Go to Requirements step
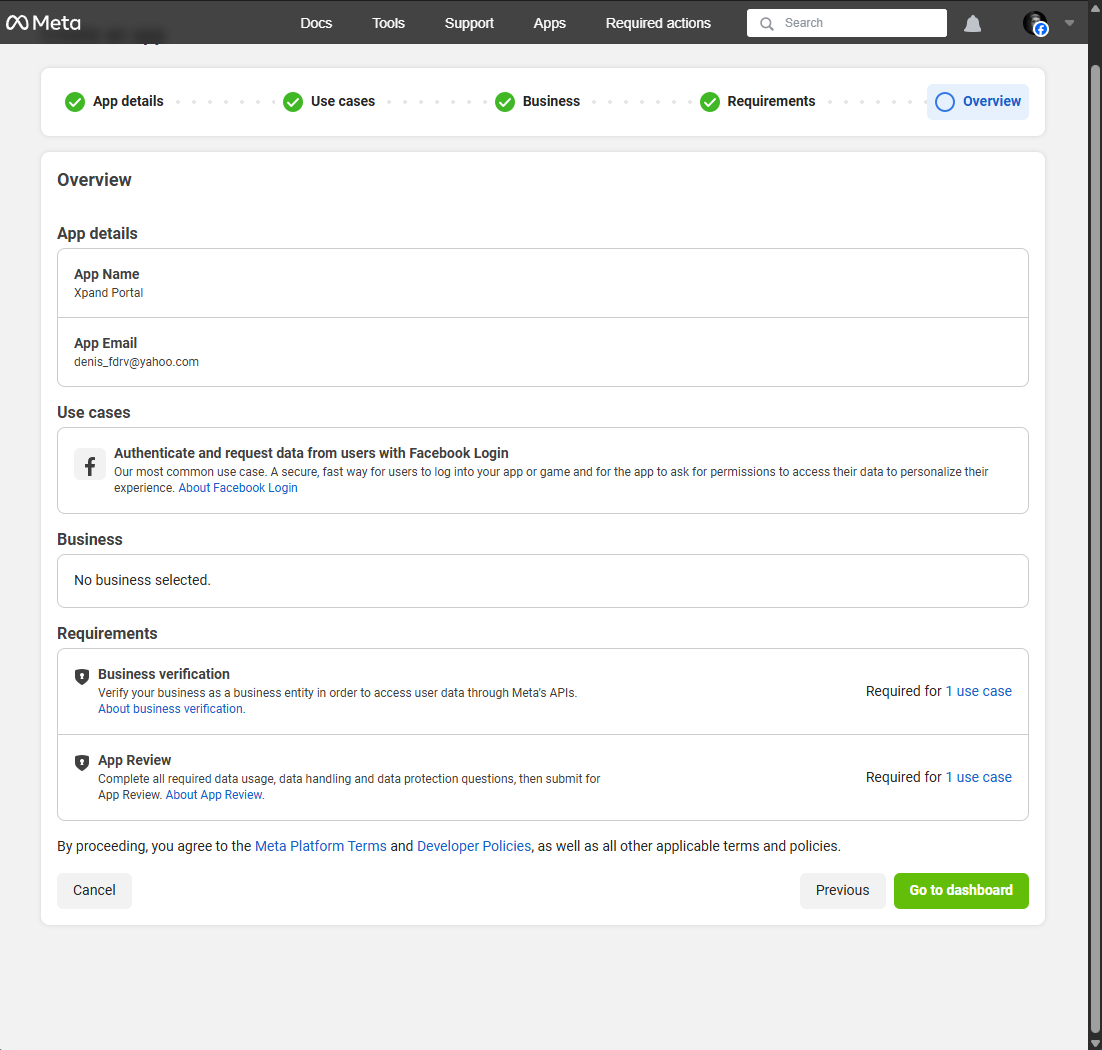 click(x=758, y=101)
